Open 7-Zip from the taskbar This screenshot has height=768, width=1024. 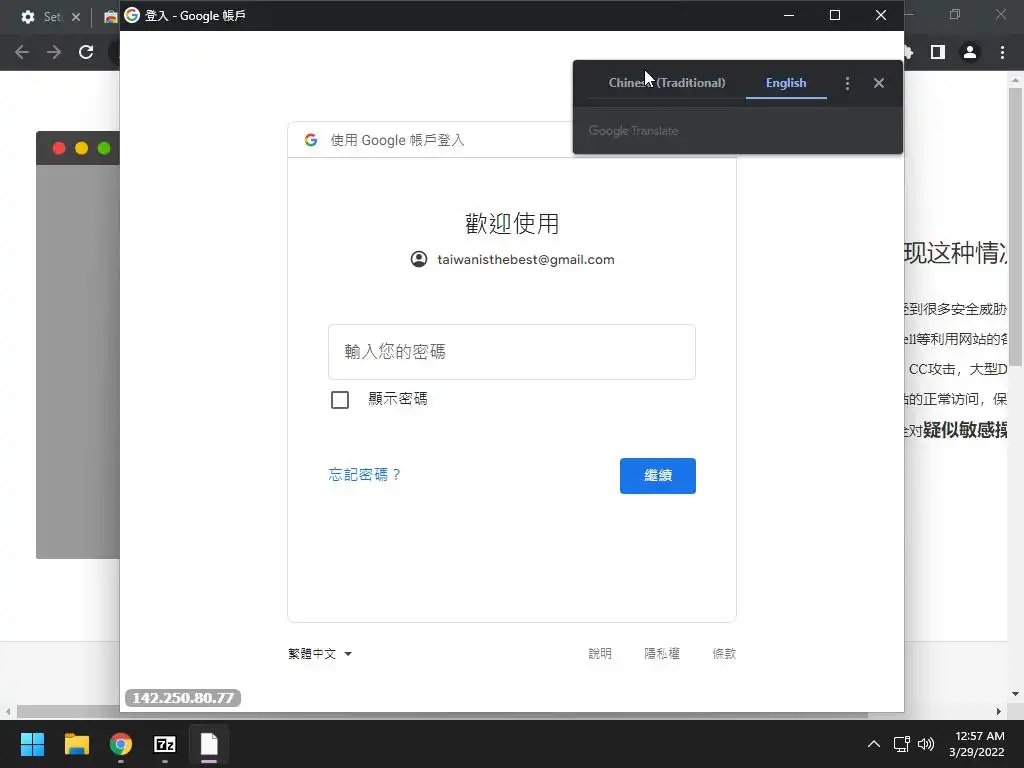[165, 744]
